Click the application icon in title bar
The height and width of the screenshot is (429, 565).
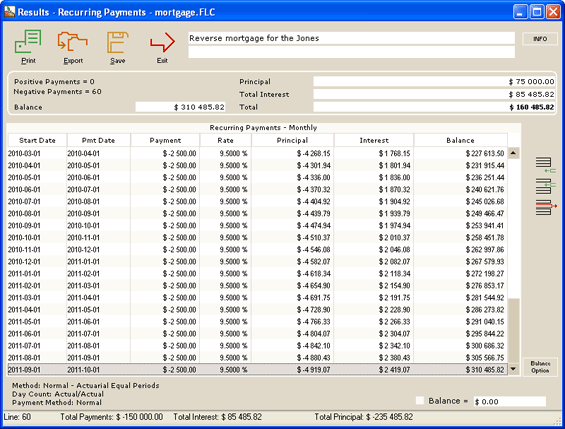10,12
